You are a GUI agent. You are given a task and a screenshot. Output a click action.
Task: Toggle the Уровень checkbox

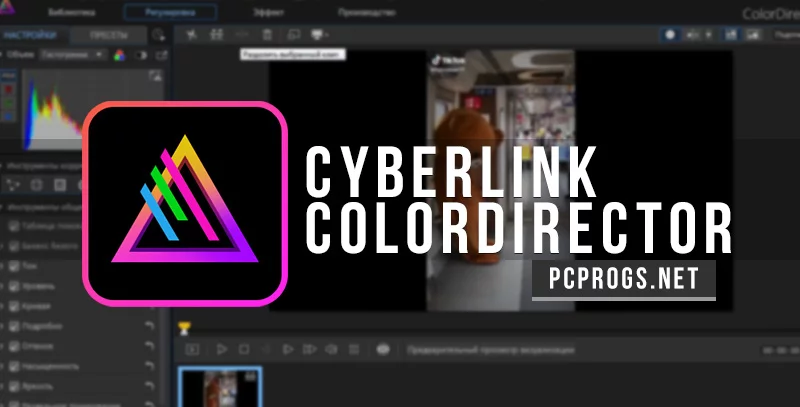coord(14,286)
